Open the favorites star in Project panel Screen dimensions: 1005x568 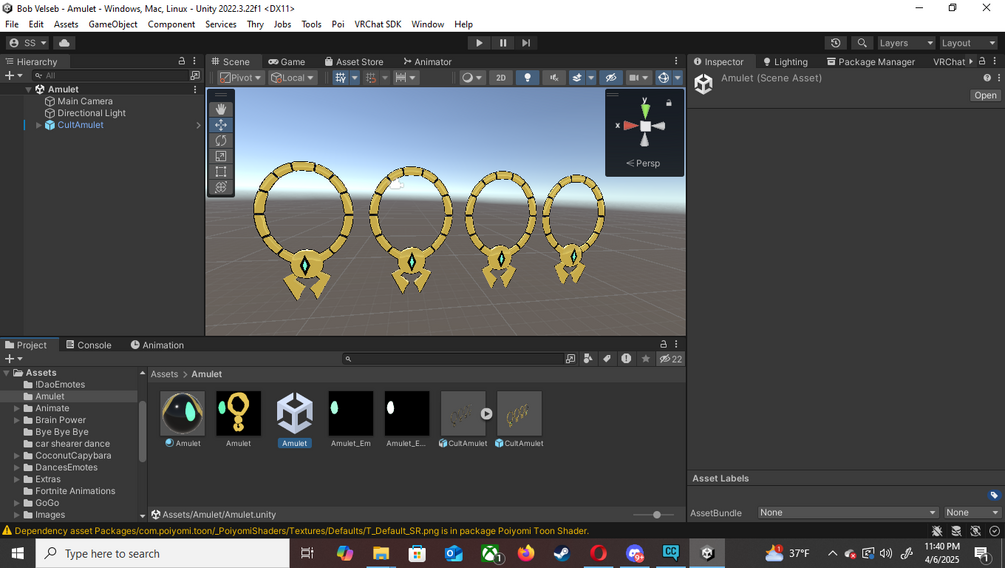[645, 359]
